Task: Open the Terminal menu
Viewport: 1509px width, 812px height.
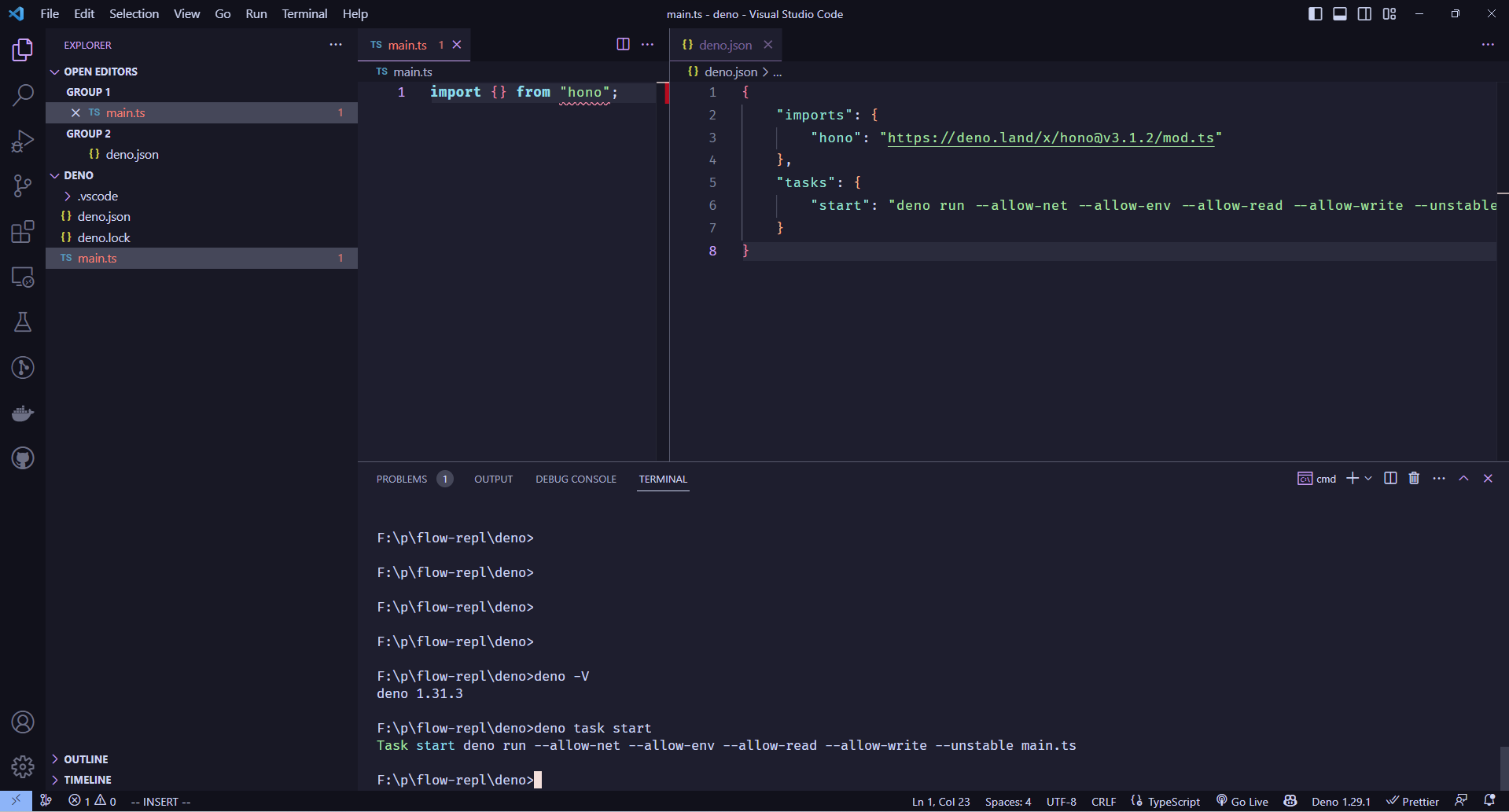Action: [x=304, y=13]
